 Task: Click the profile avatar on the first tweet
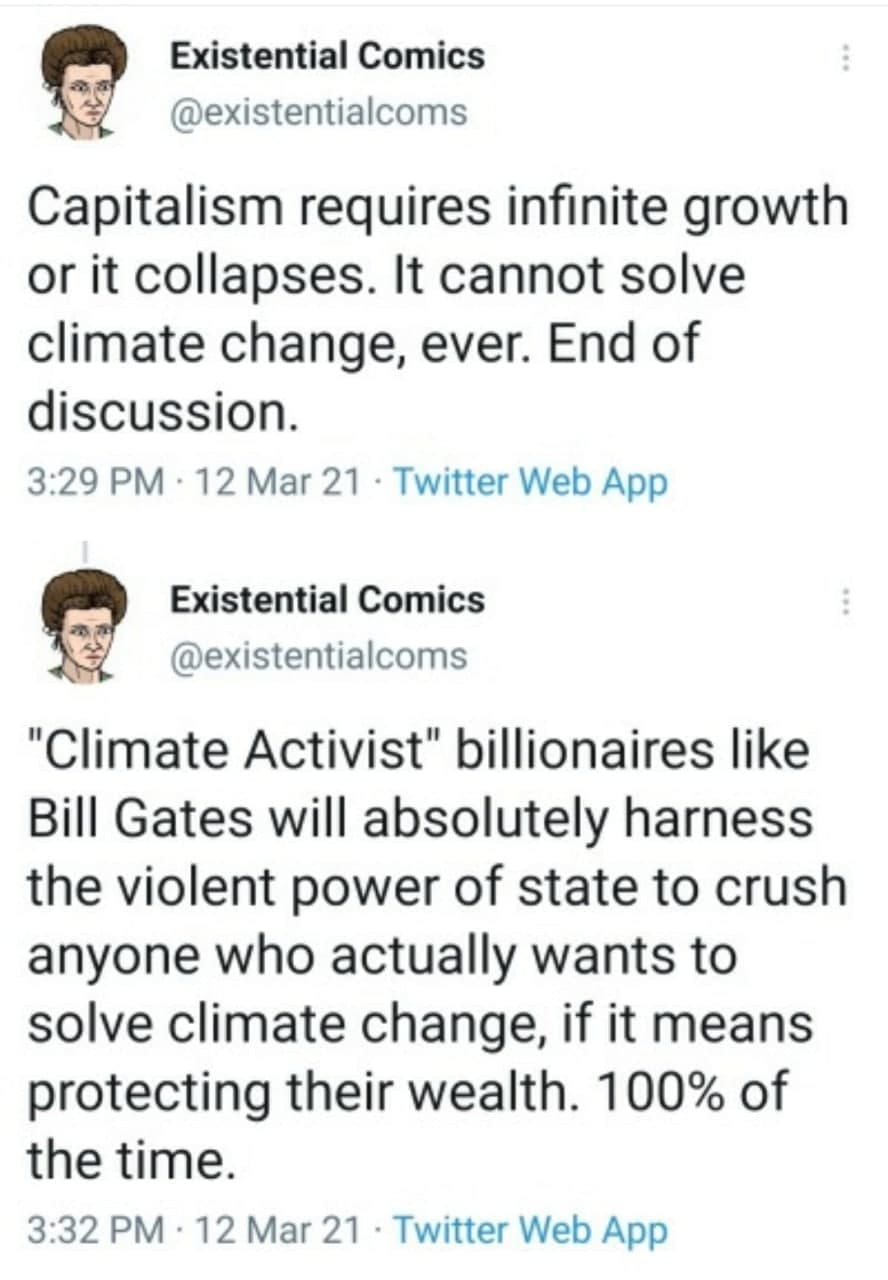click(x=85, y=82)
